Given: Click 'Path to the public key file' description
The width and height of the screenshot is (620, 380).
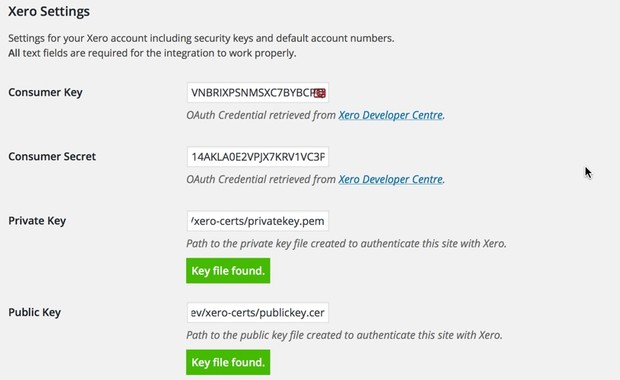Looking at the screenshot, I should coord(344,335).
